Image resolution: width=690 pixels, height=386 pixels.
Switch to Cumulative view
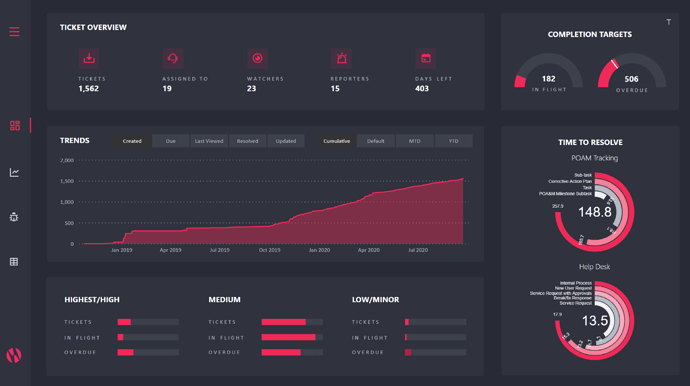[x=337, y=141]
